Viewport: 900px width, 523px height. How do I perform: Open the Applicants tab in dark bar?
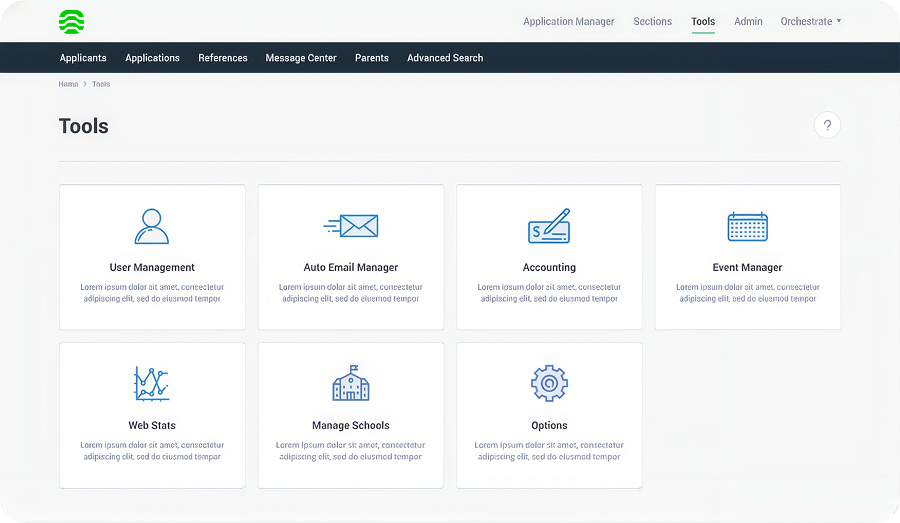pyautogui.click(x=83, y=57)
